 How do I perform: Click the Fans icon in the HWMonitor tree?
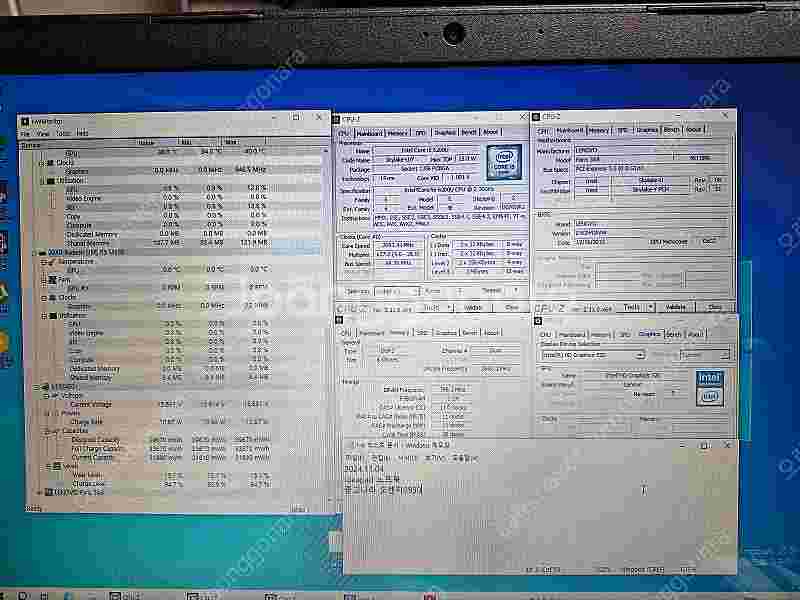click(52, 280)
